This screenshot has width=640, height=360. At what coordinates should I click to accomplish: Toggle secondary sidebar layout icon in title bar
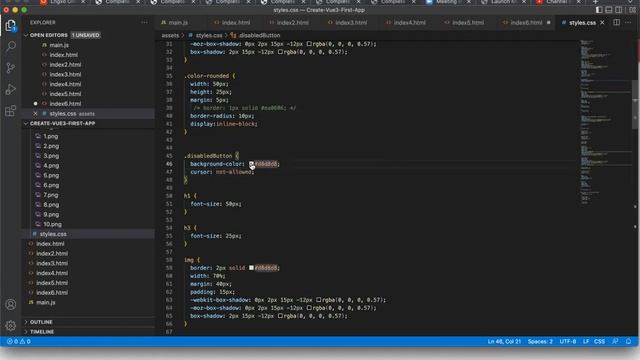pos(619,10)
